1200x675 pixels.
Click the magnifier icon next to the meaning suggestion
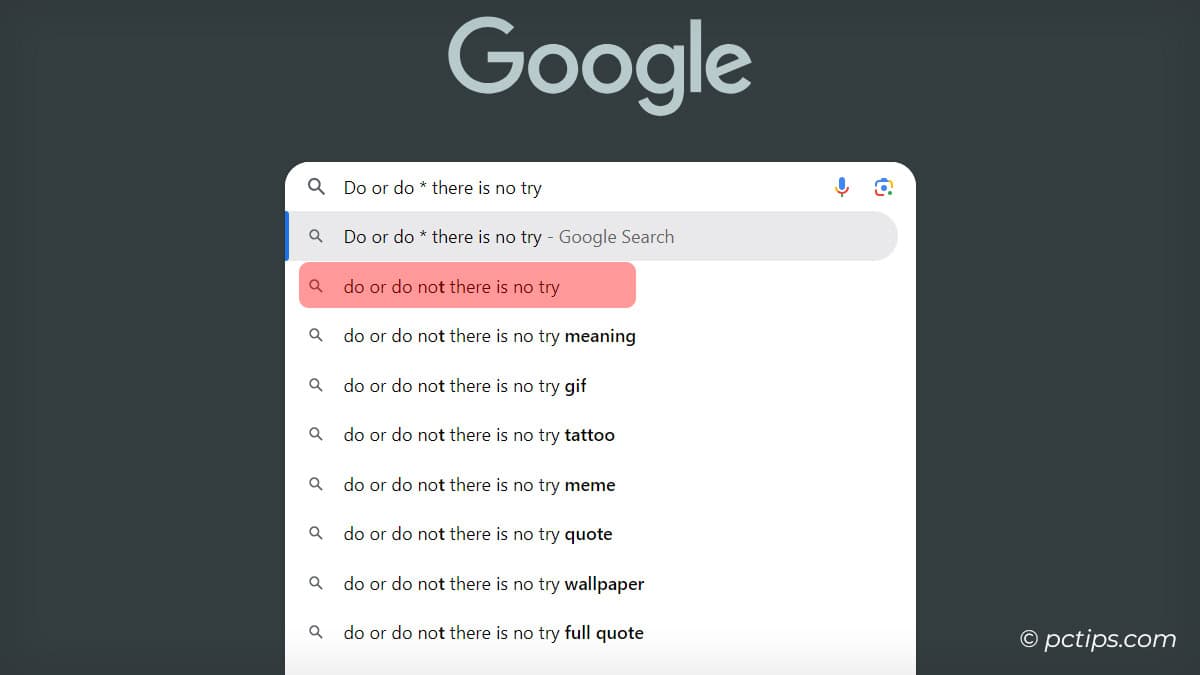[x=317, y=336]
